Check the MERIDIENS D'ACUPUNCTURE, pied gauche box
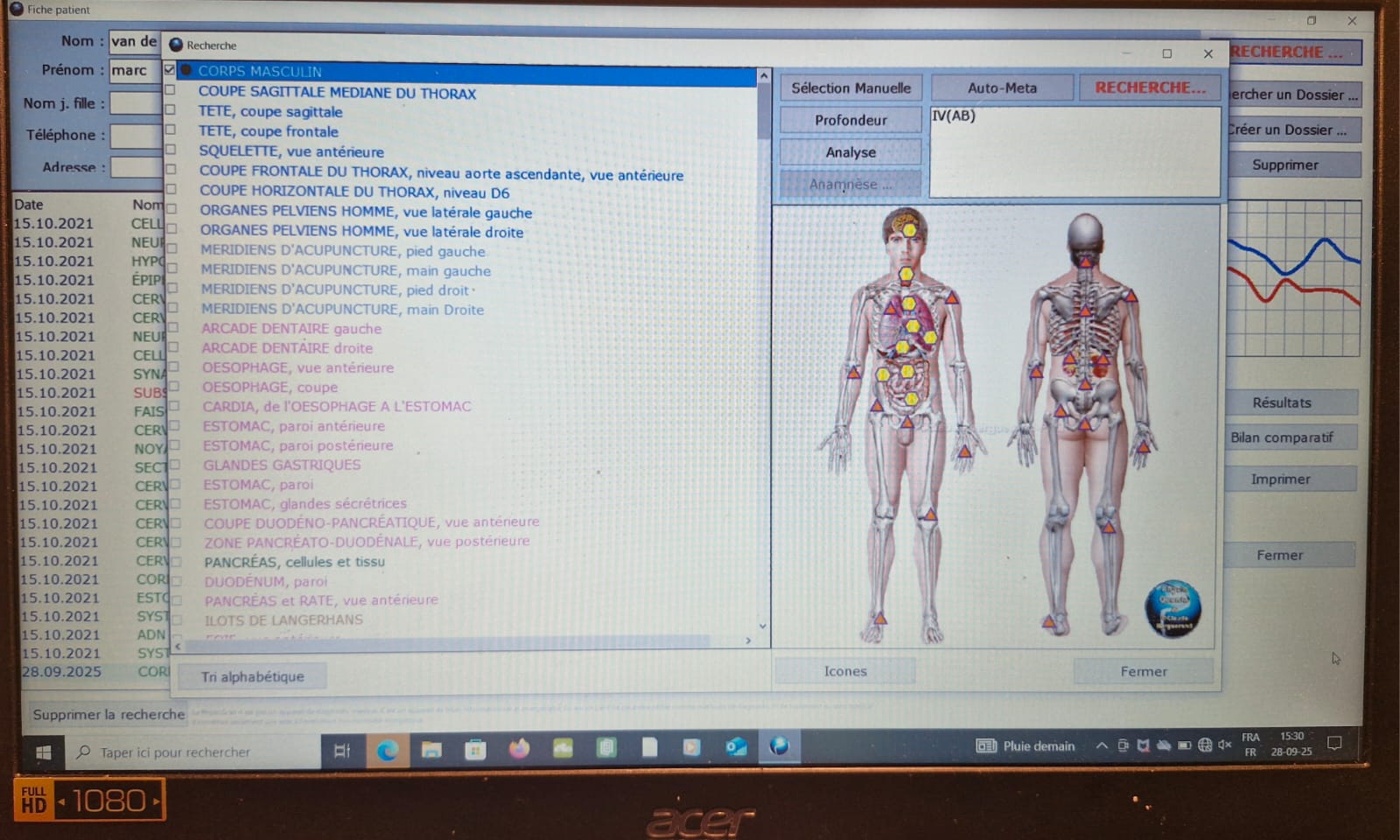 pos(172,248)
